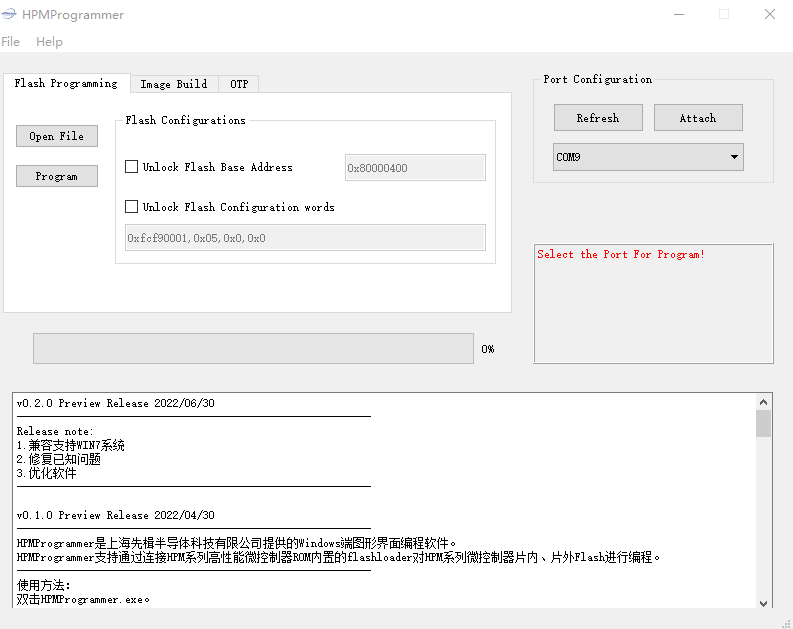Click the Program button
Screen dimensions: 793x629
coord(57,176)
